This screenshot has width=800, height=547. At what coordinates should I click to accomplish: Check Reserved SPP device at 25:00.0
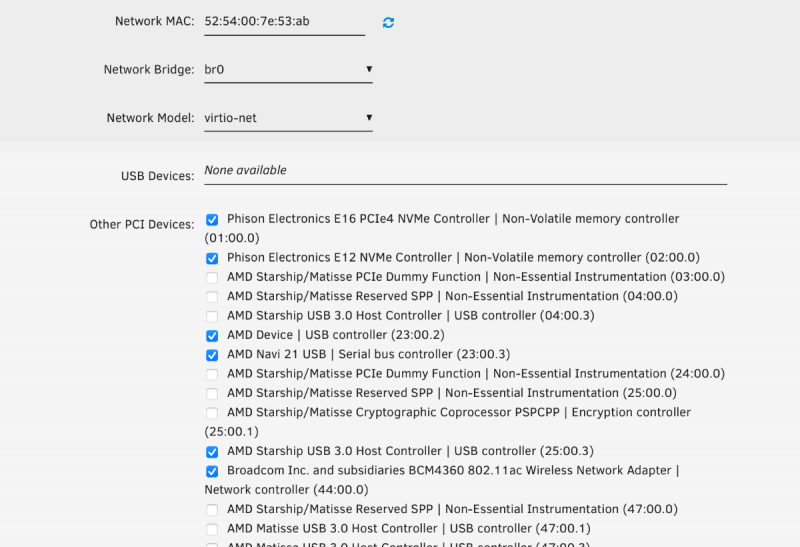pyautogui.click(x=212, y=394)
